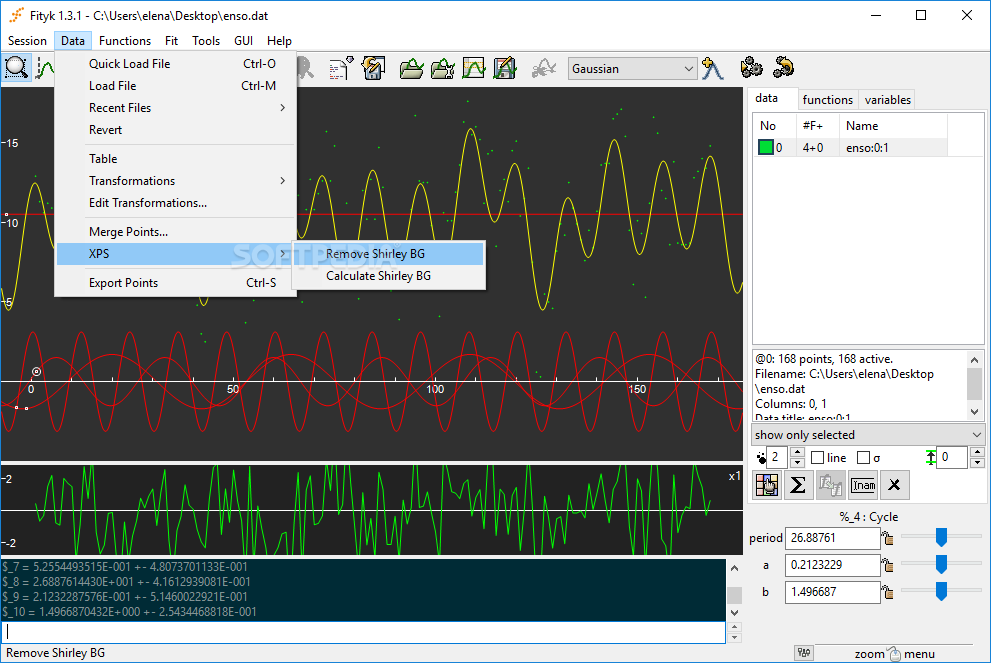991x663 pixels.
Task: Start fitting with the gears icon
Action: tap(751, 67)
